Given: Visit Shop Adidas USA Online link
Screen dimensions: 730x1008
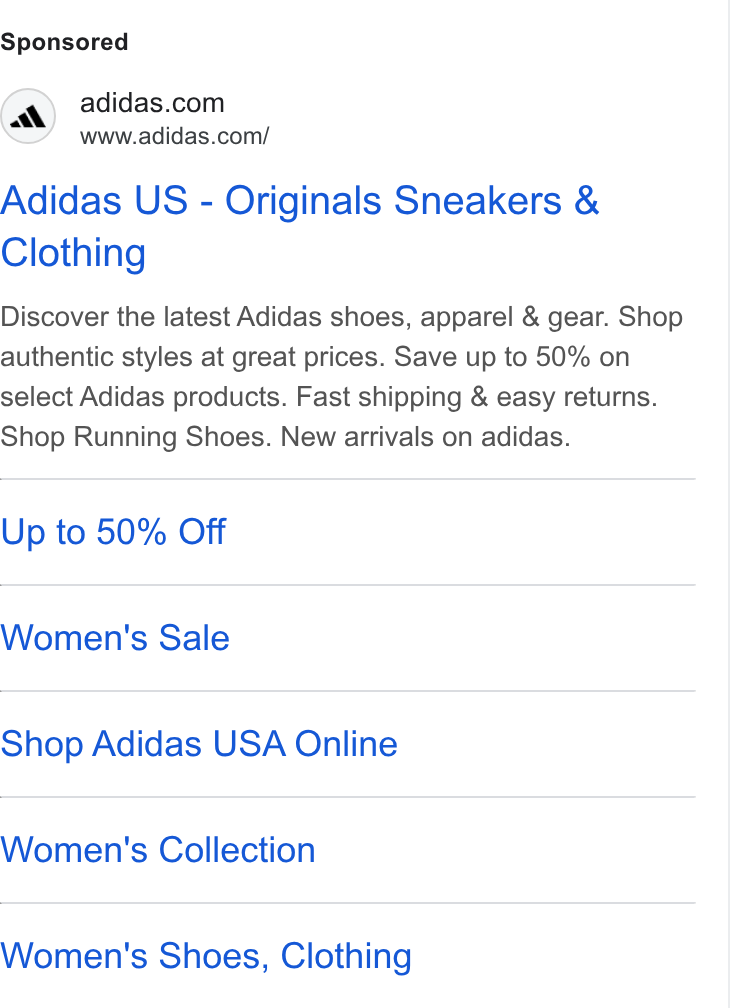Looking at the screenshot, I should (x=199, y=744).
